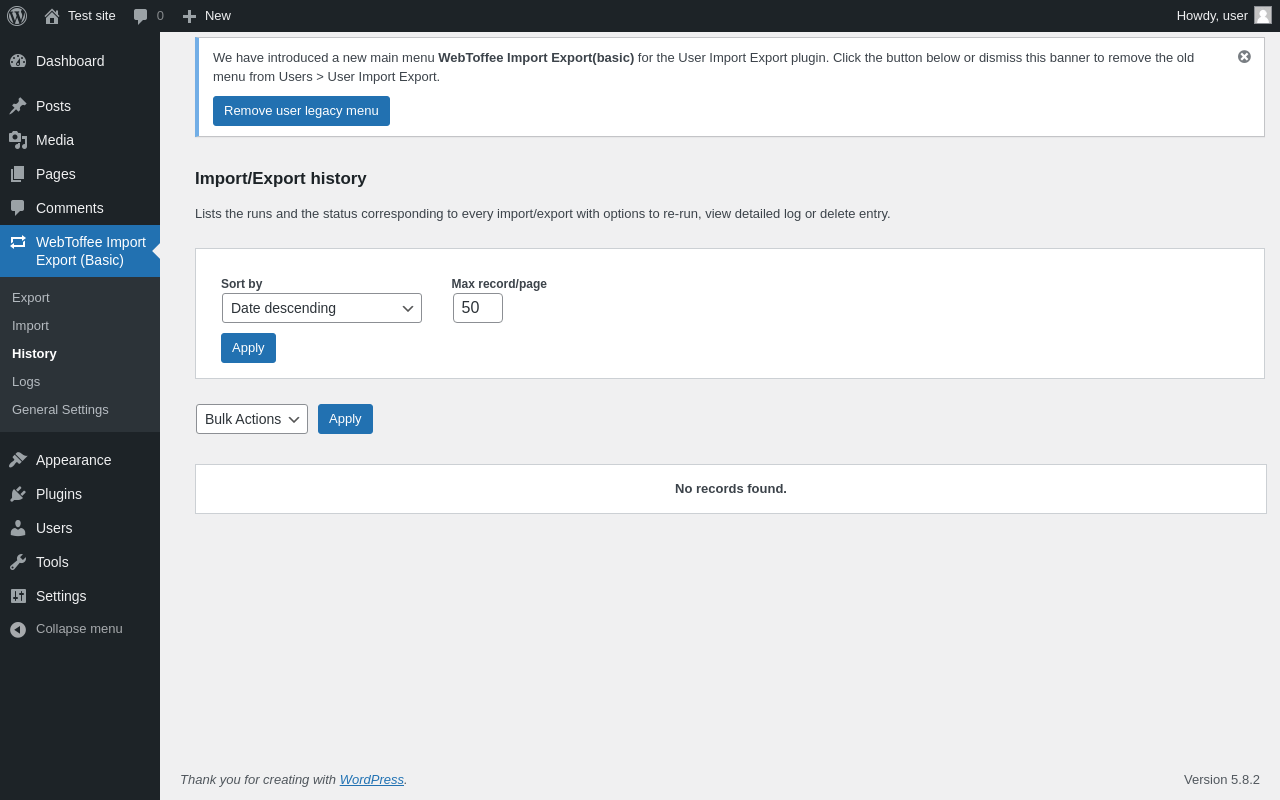
Task: Click the Test site home icon
Action: click(x=52, y=16)
